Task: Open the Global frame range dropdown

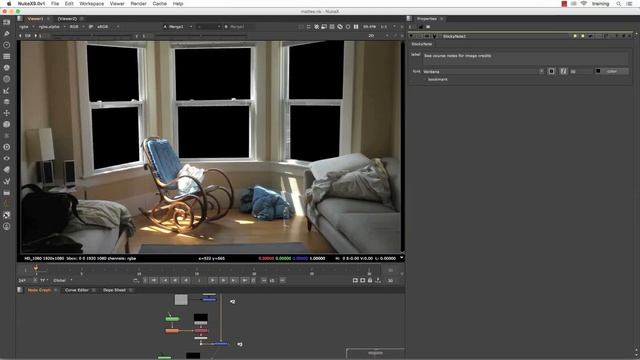Action: (62, 280)
